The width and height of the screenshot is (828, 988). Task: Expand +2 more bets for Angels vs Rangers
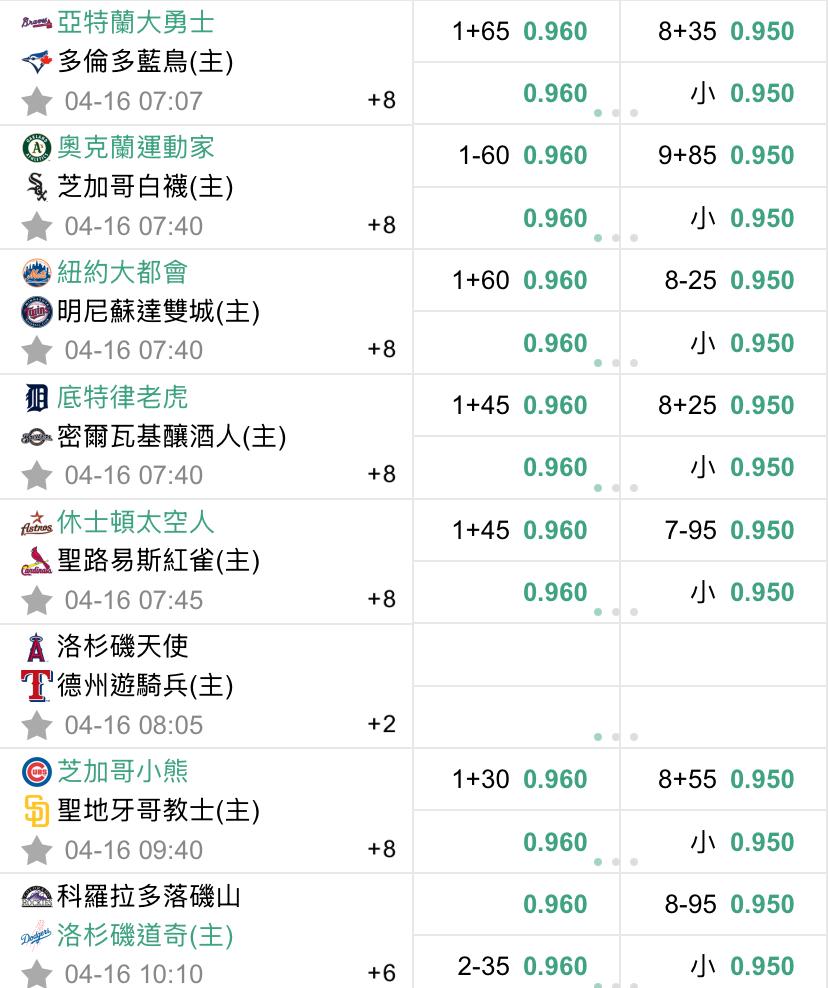[x=382, y=724]
